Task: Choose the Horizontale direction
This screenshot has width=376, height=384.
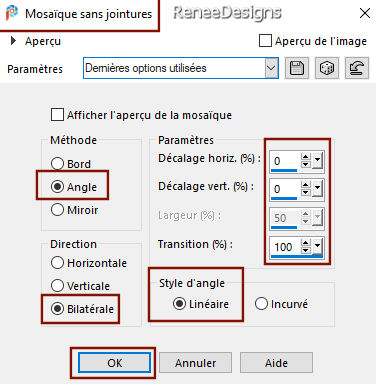Action: [57, 263]
